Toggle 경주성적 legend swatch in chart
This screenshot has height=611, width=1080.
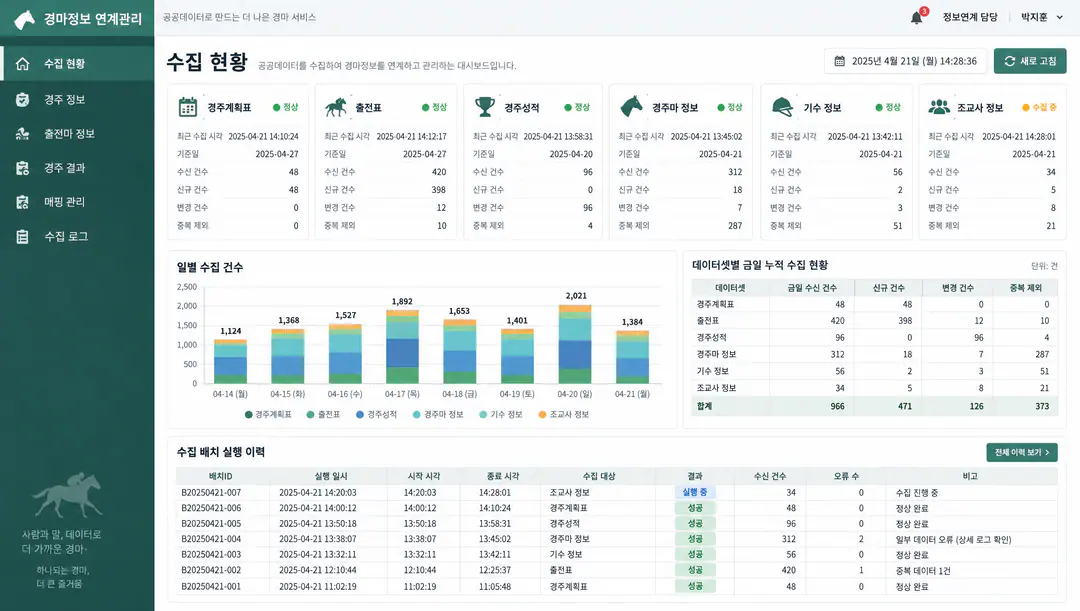click(x=360, y=415)
